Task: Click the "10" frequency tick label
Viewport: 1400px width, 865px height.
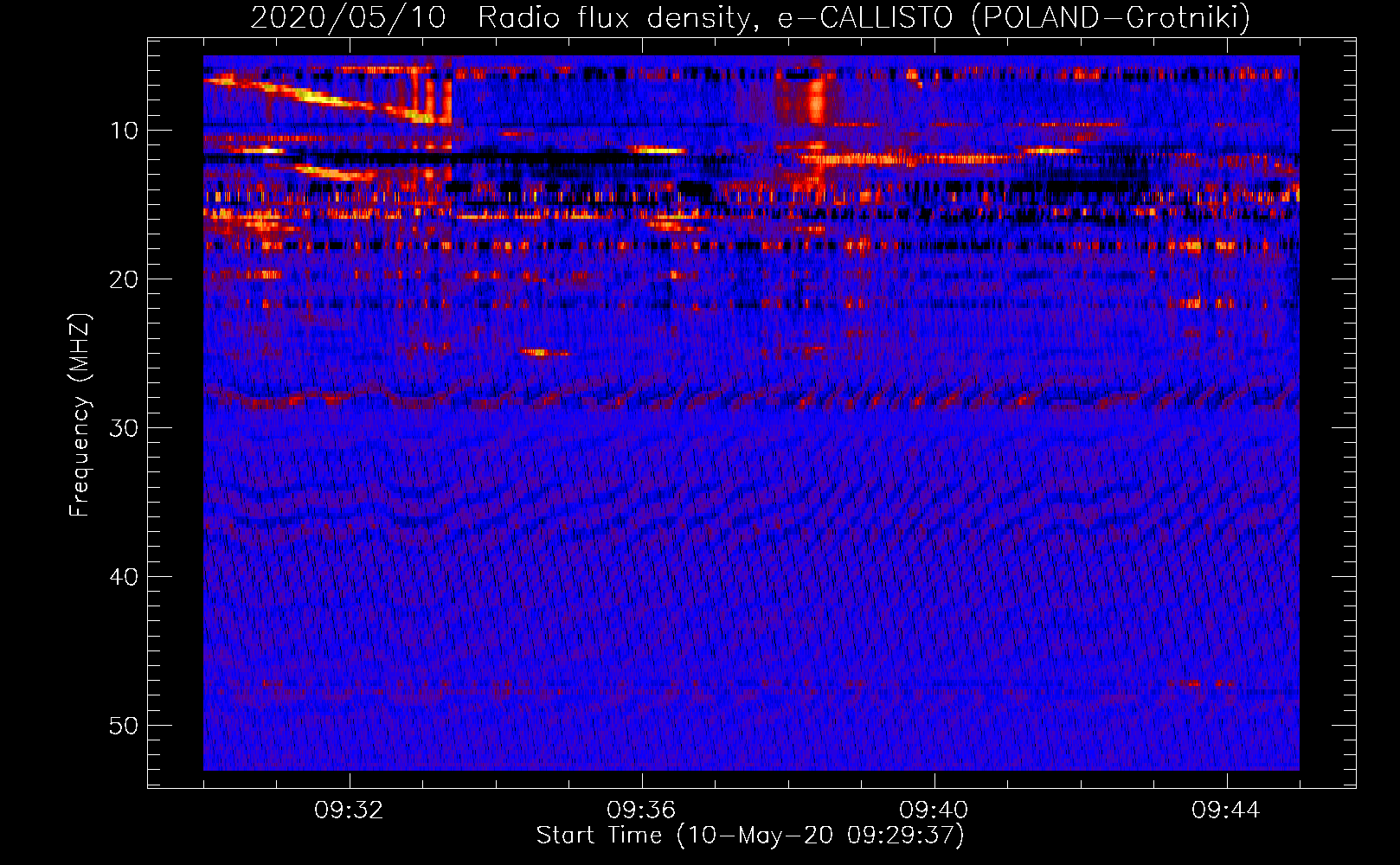Action: click(x=125, y=131)
